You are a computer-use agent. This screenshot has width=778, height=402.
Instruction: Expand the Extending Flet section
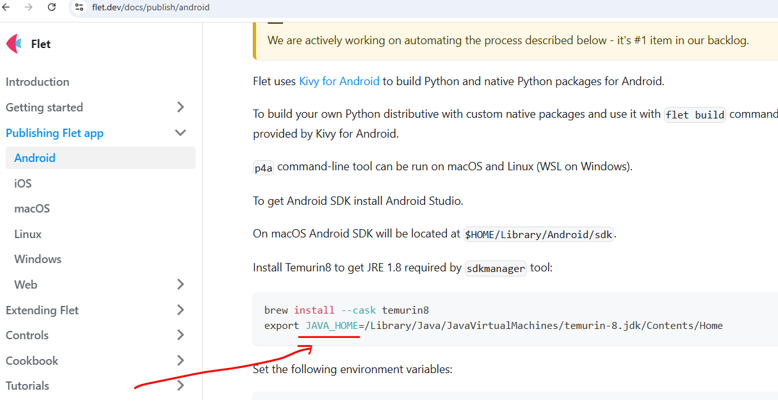pyautogui.click(x=180, y=310)
